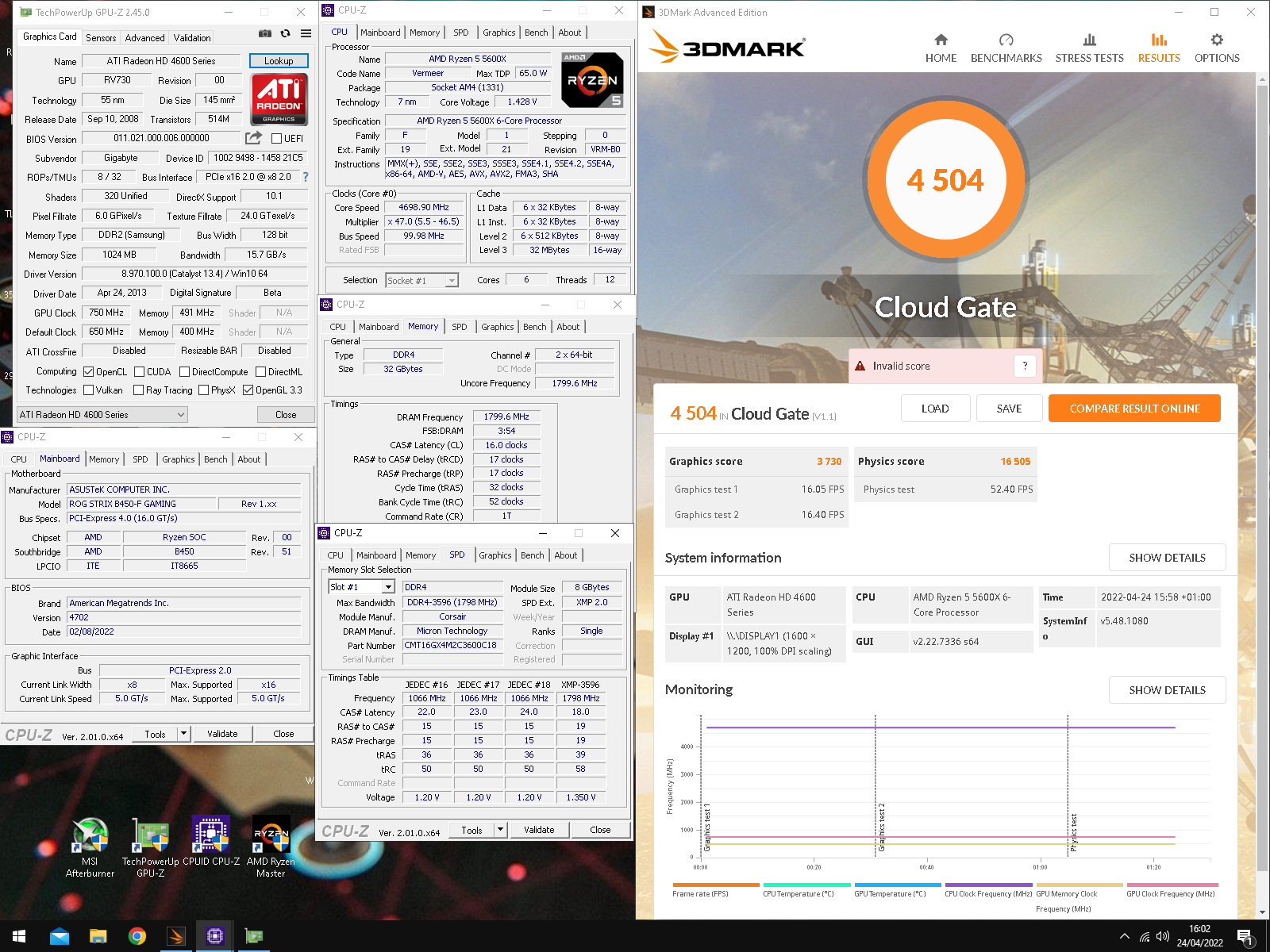Screen dimensions: 1270x952
Task: Click the BIOS version export share icon
Action: coord(254,138)
